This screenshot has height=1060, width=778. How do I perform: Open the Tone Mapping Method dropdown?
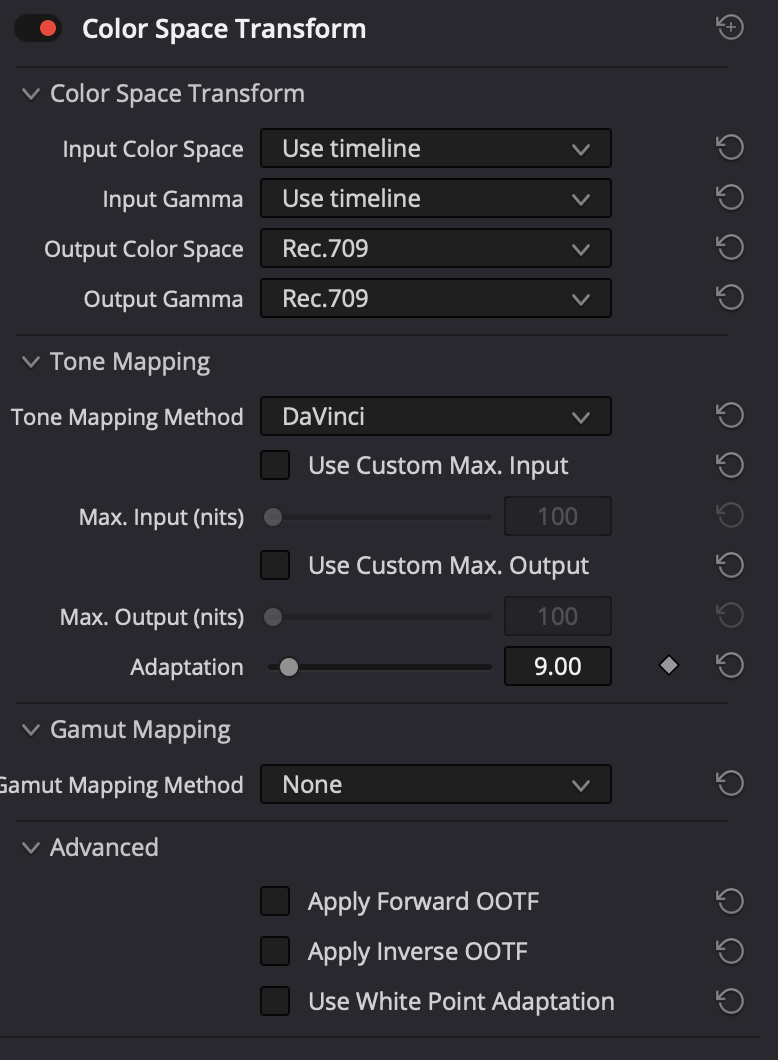[436, 416]
